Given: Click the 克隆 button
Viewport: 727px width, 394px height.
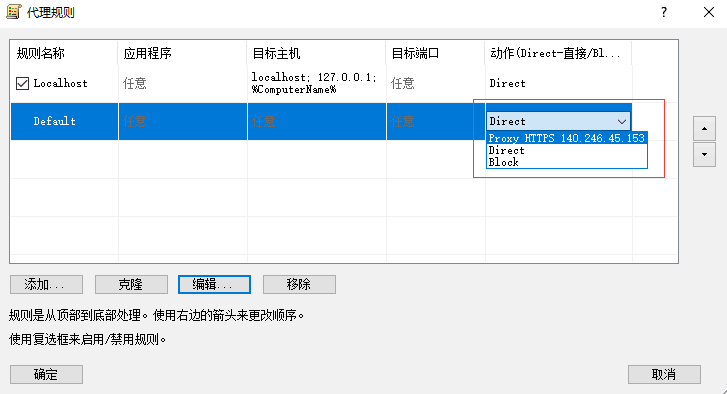Looking at the screenshot, I should [x=131, y=284].
